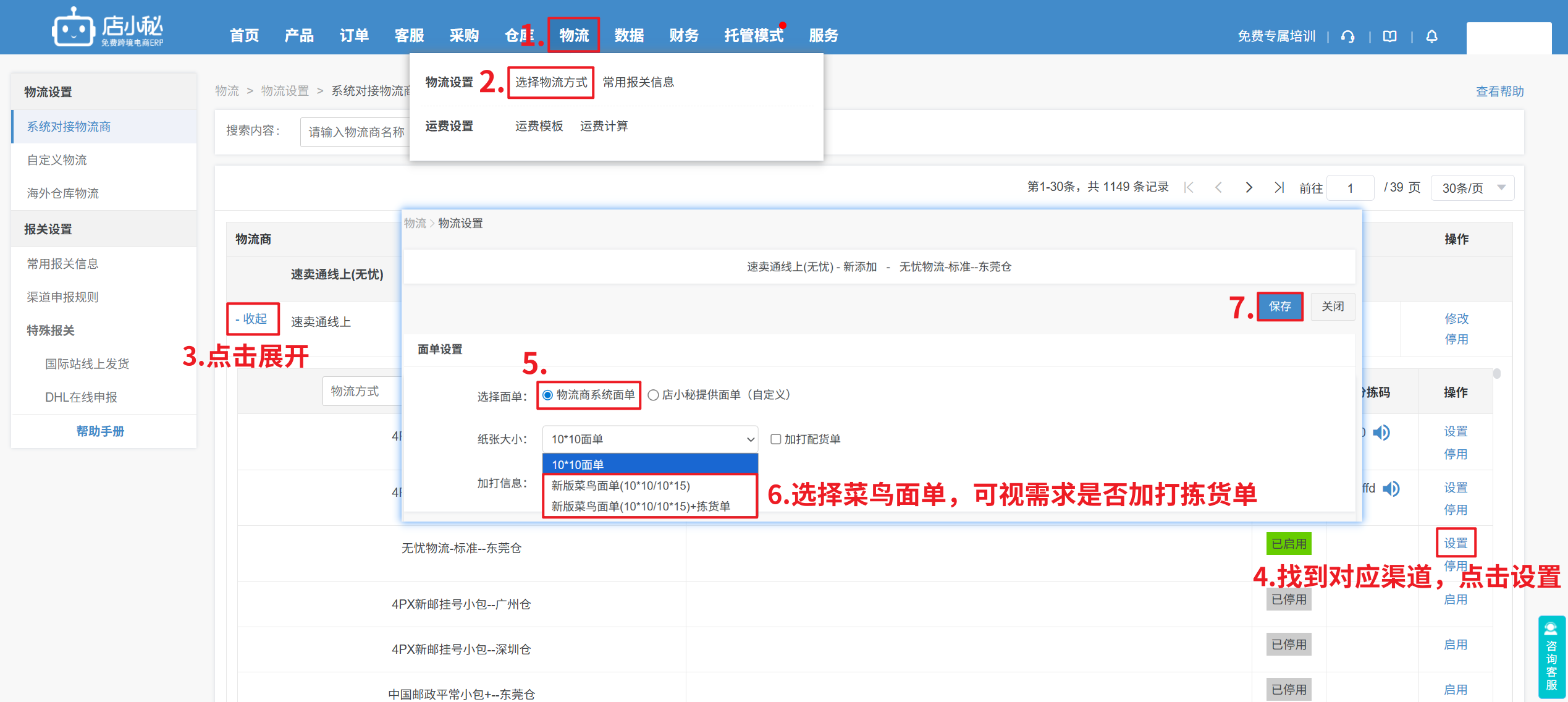Screen dimensions: 1568x702
Task: Click the notification bell icon
Action: coord(1431,36)
